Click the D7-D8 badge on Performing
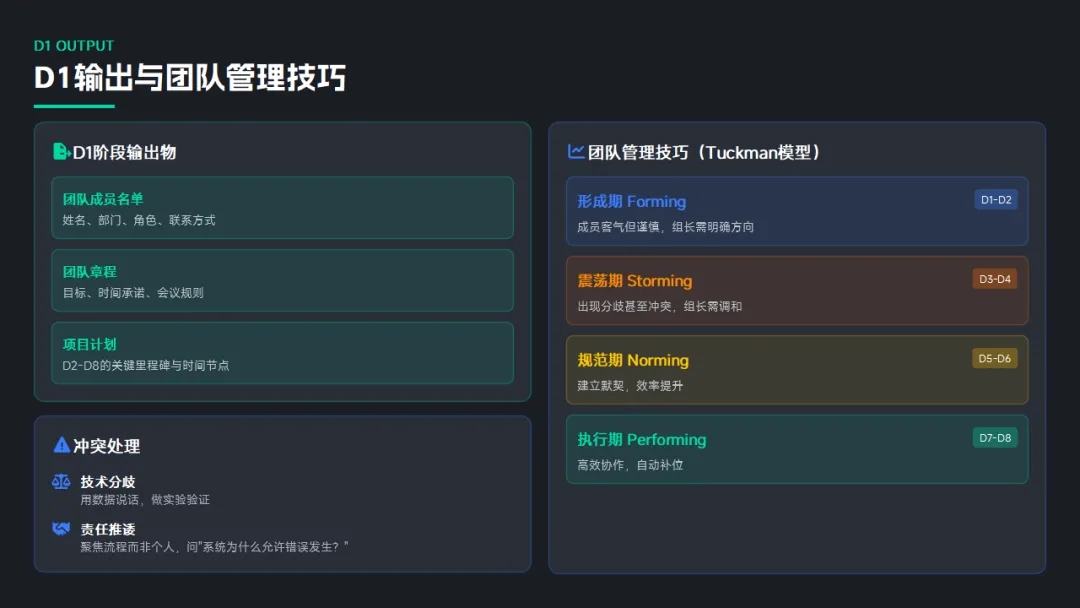Viewport: 1080px width, 608px height. click(x=994, y=438)
